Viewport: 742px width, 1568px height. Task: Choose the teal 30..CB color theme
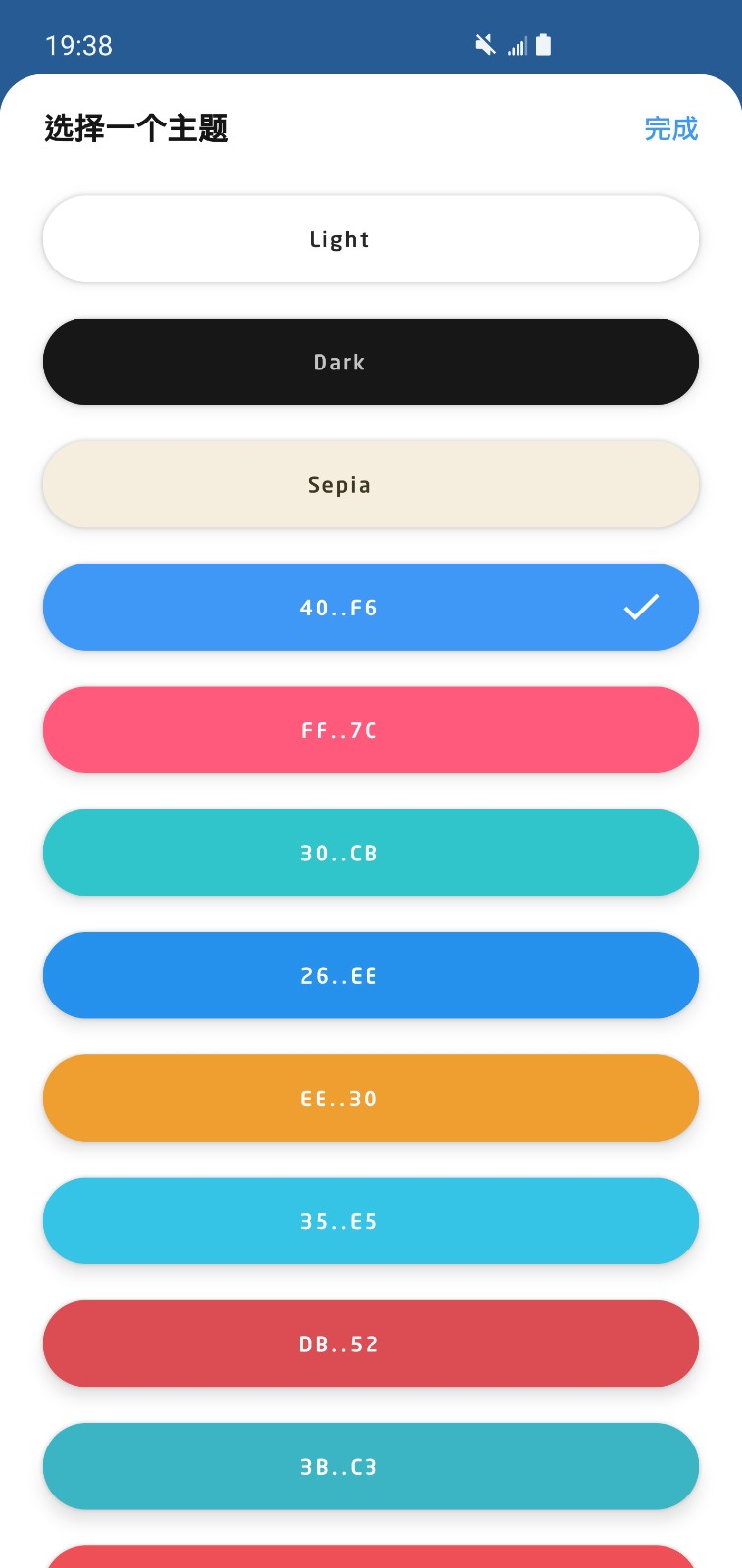(371, 853)
